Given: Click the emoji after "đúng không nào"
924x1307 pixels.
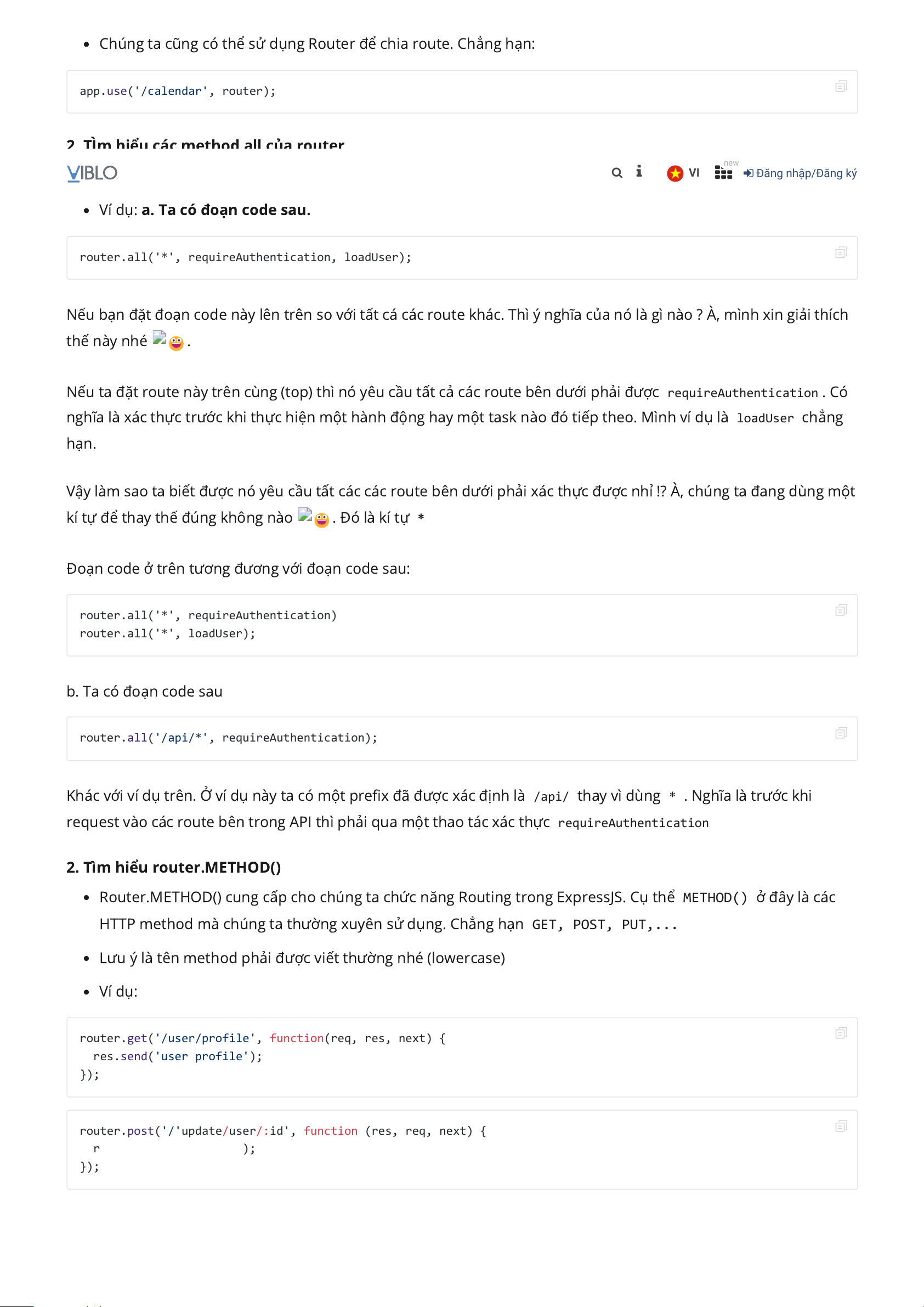Looking at the screenshot, I should (x=321, y=519).
